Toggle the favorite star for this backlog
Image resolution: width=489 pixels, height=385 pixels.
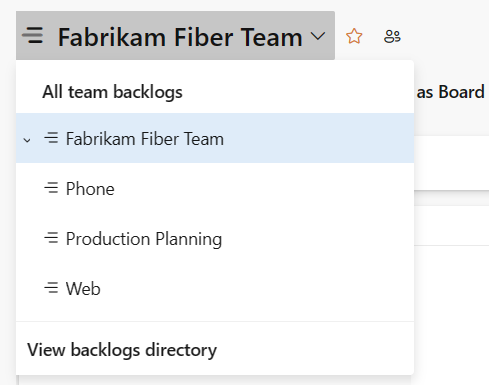point(354,36)
